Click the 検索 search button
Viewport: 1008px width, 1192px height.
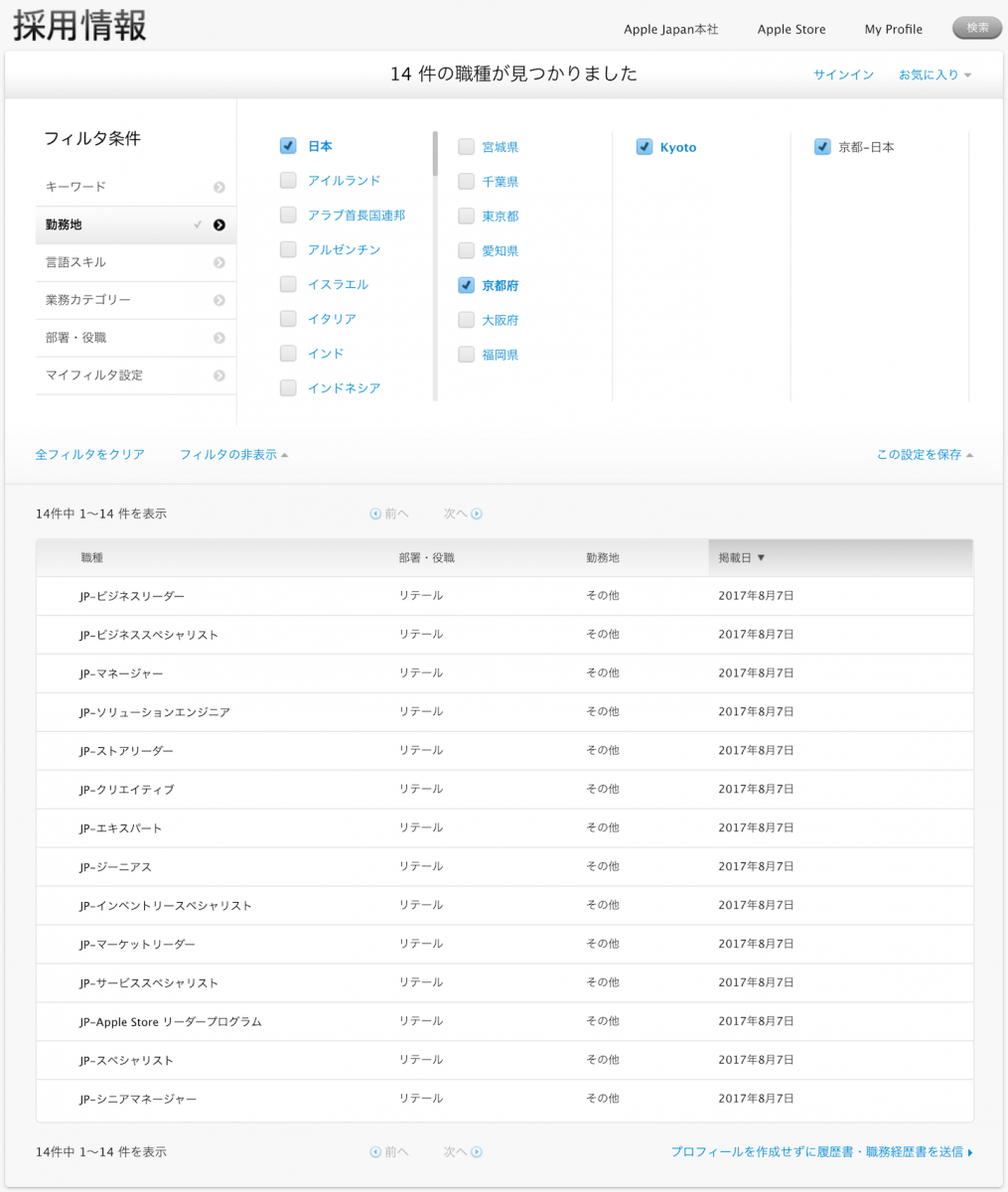(x=975, y=28)
